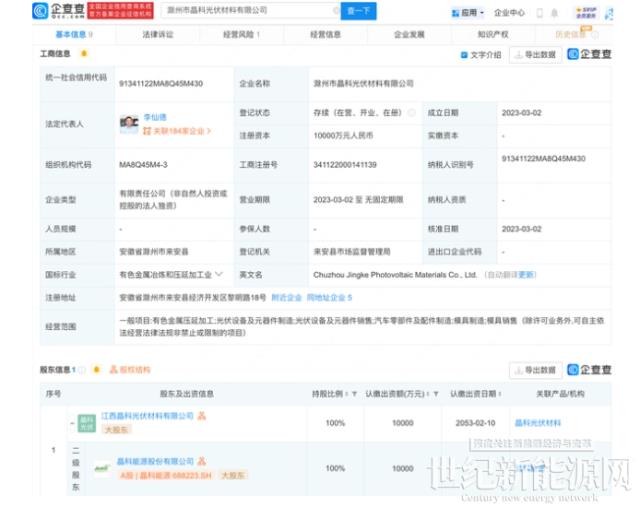This screenshot has width=640, height=507.
Task: Open the notification bell icon
Action: click(x=554, y=13)
